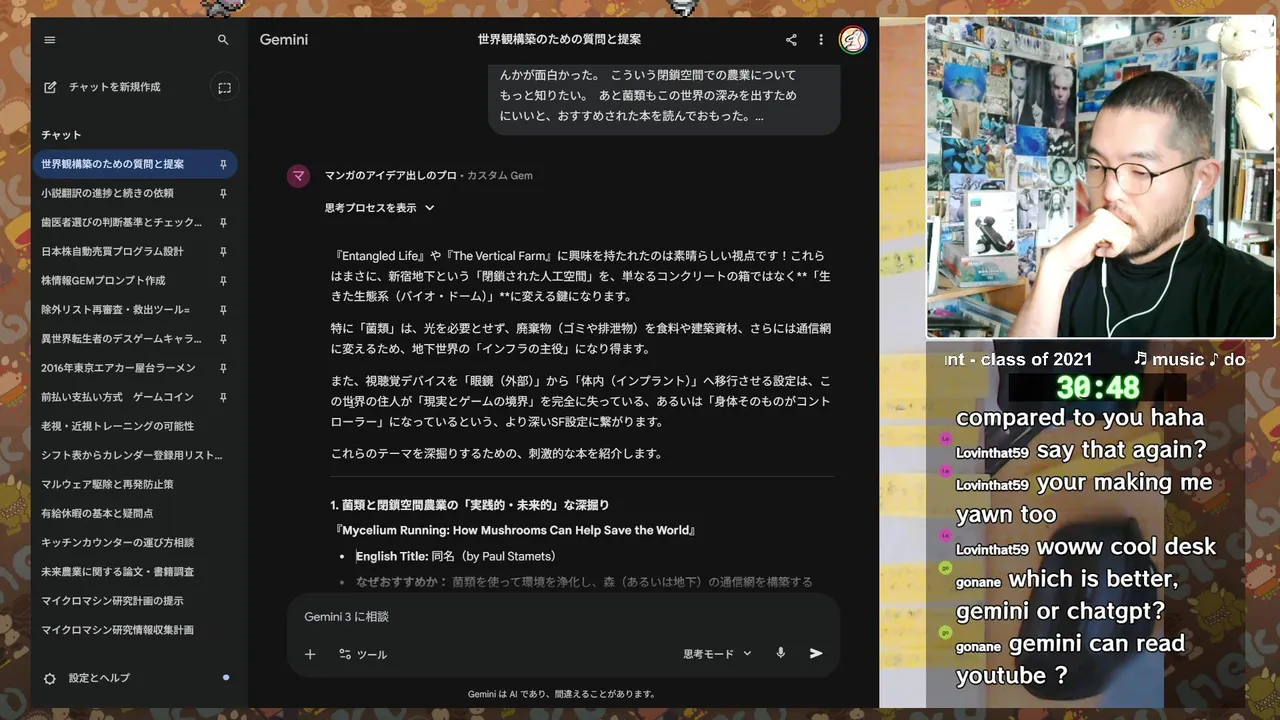This screenshot has width=1280, height=720.
Task: Open the sidebar chat search
Action: (223, 40)
